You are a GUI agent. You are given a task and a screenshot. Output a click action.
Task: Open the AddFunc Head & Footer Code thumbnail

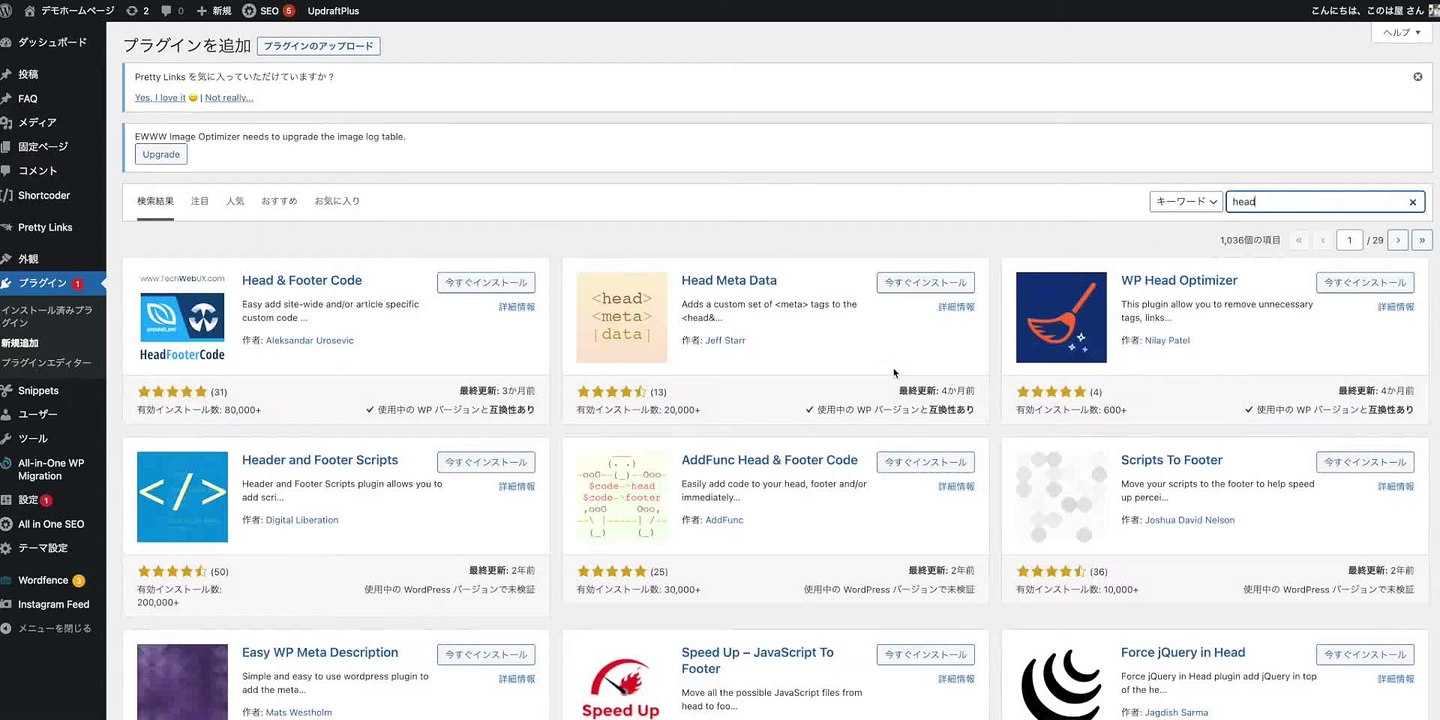pos(622,497)
